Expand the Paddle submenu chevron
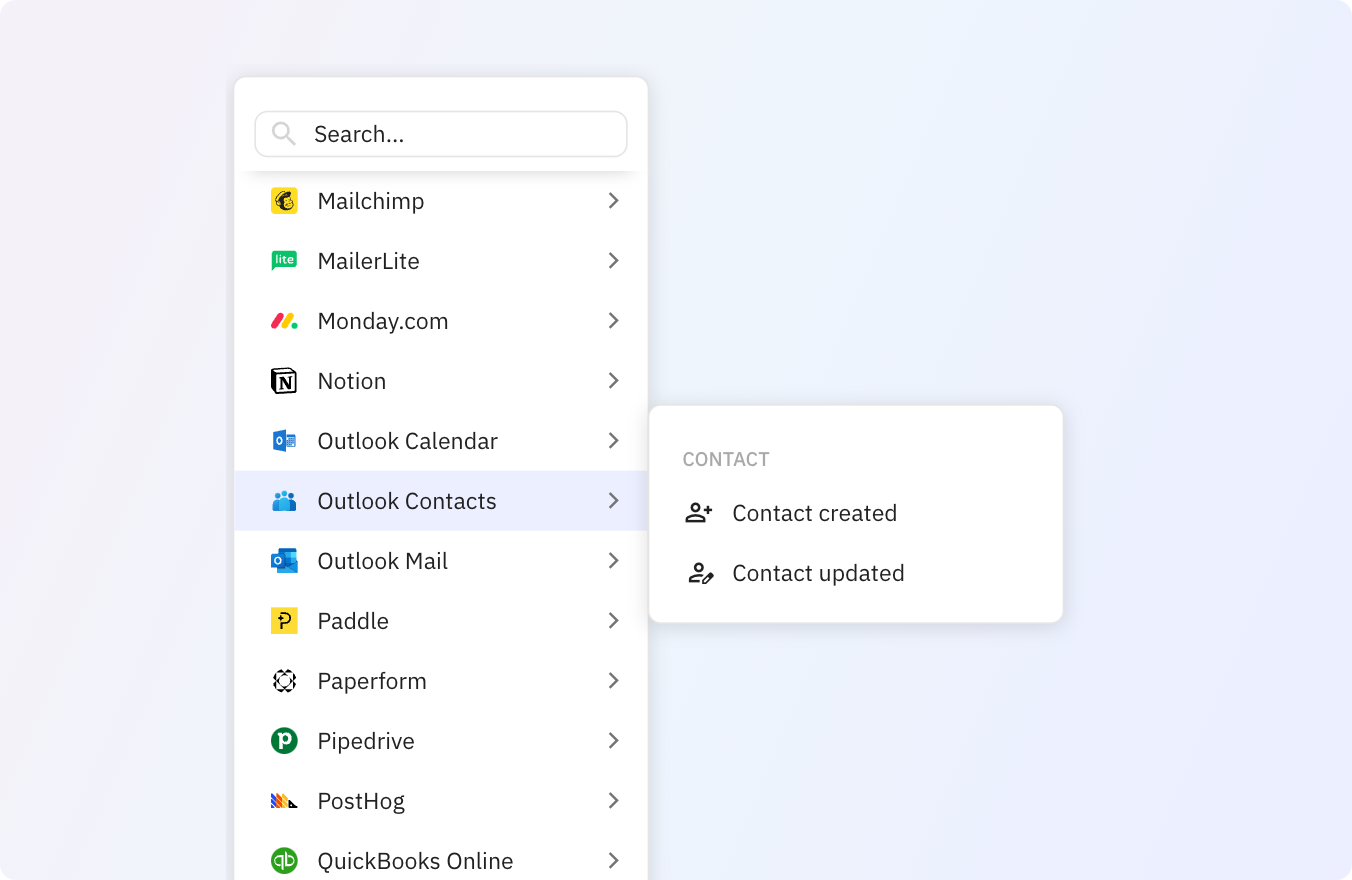 (x=613, y=621)
